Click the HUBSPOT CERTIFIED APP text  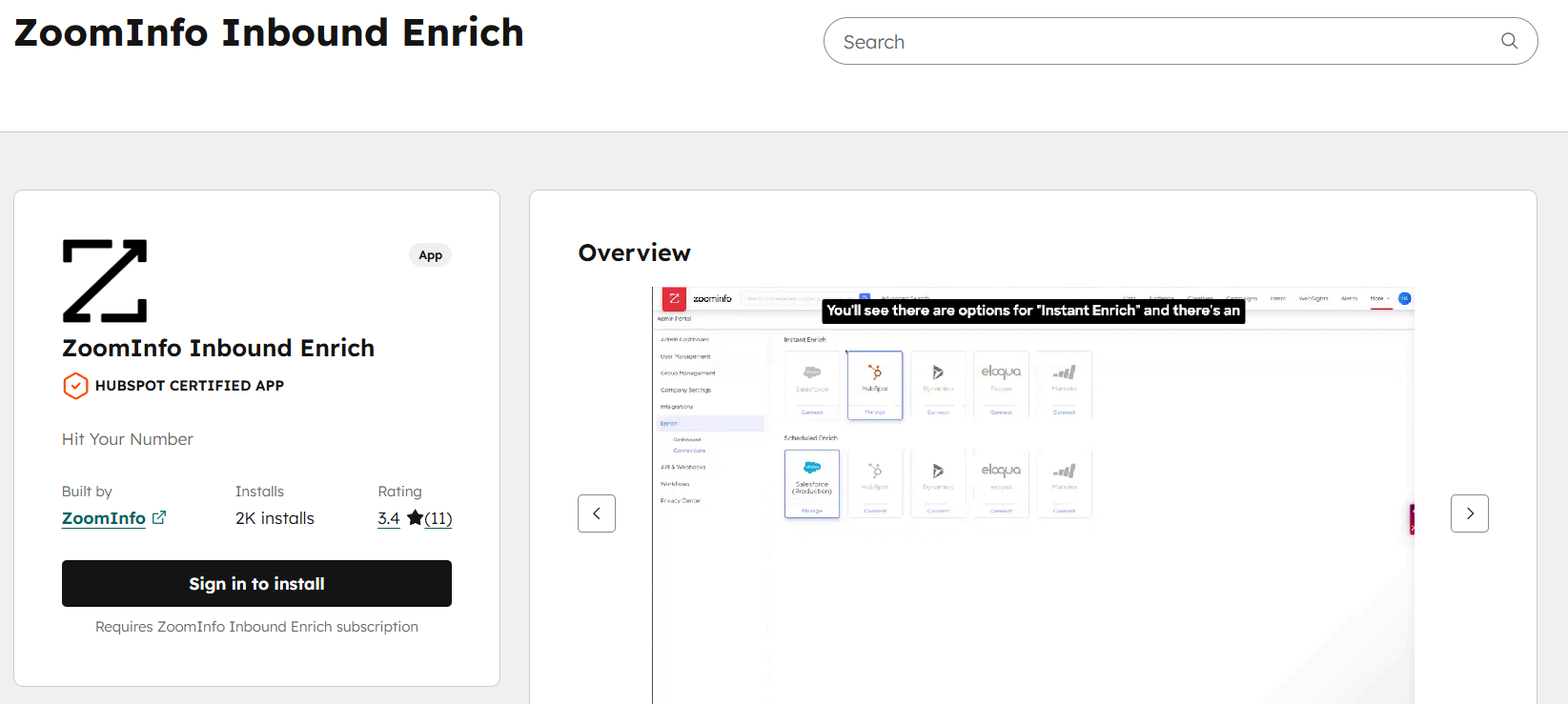190,386
